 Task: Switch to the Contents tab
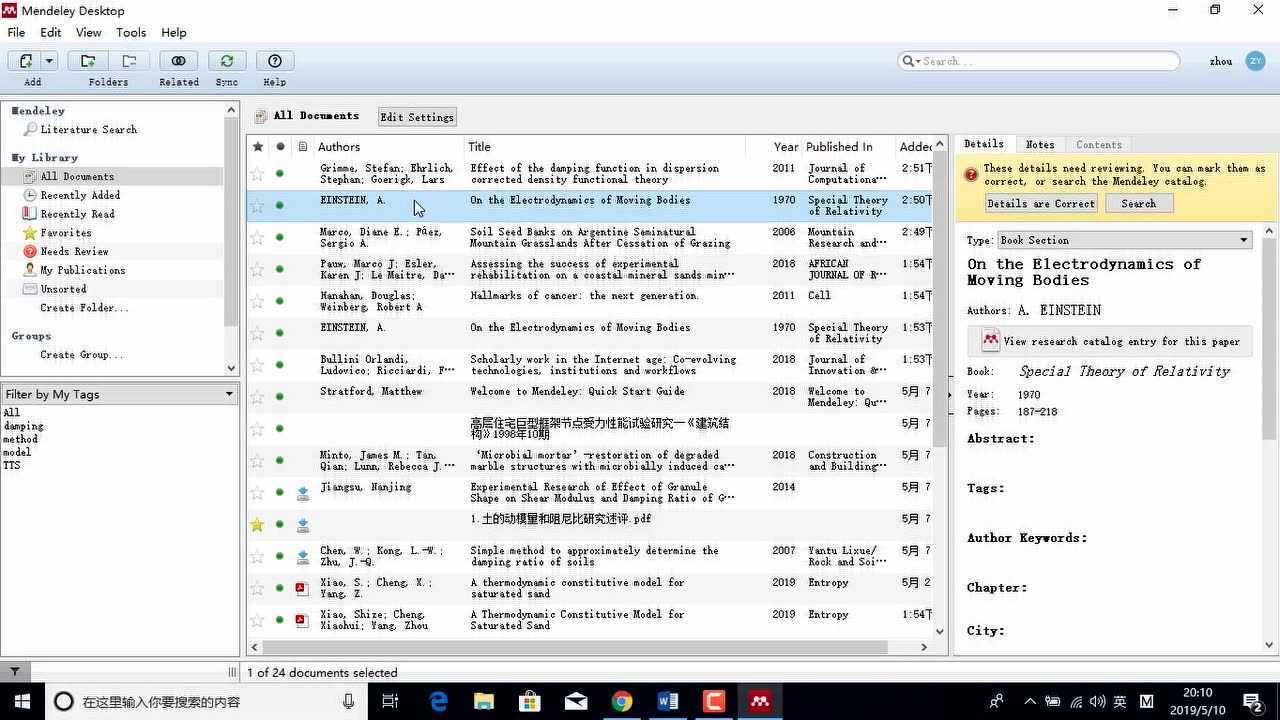pos(1099,145)
